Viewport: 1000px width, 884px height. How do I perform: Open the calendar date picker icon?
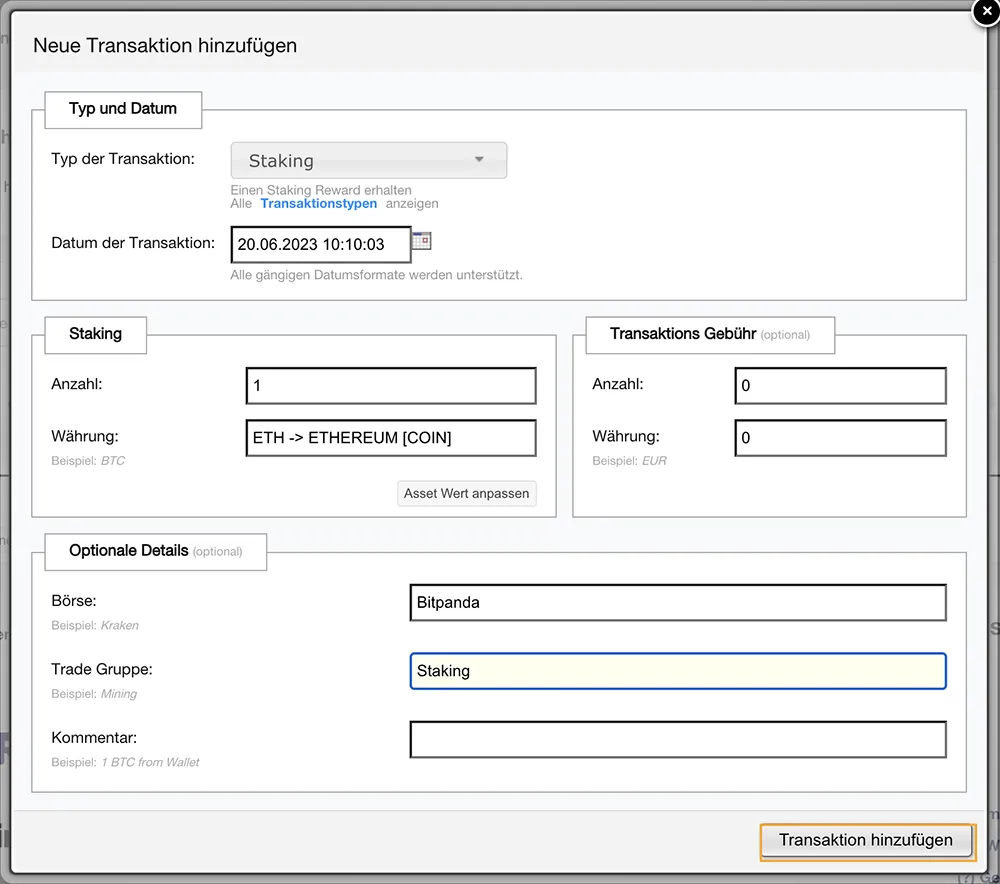coord(422,241)
